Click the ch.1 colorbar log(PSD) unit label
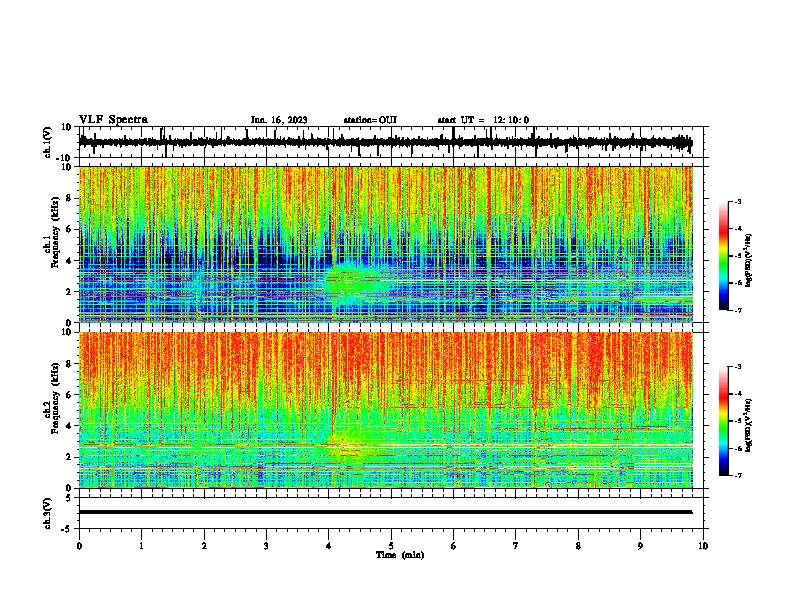Image resolution: width=792 pixels, height=612 pixels. click(749, 260)
